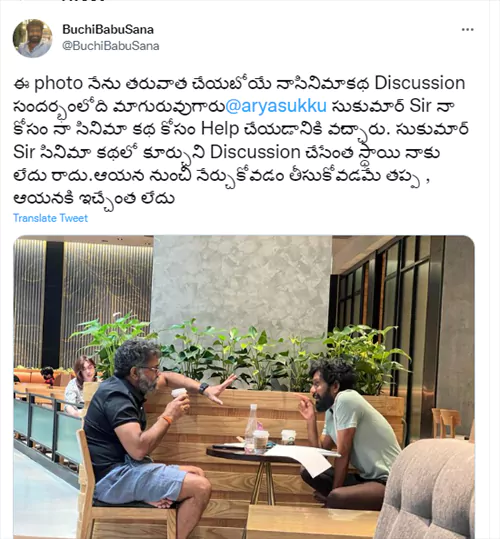Open the BuchiBabuSana display name profile

[108, 30]
